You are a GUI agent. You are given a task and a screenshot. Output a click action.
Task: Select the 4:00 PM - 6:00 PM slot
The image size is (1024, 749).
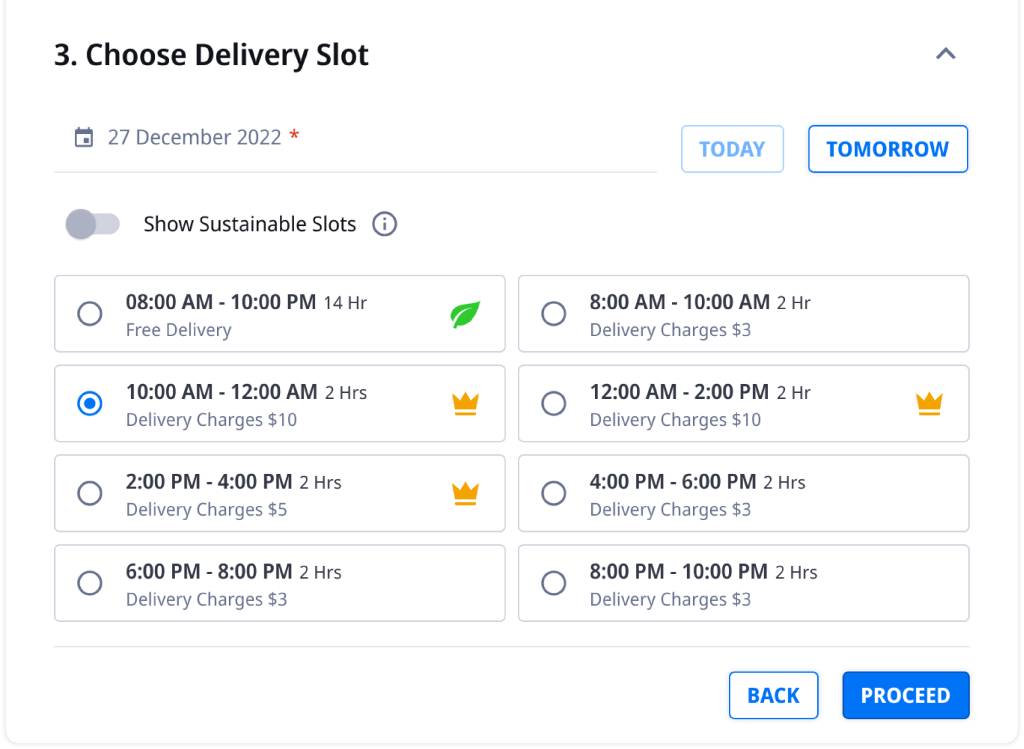tap(554, 492)
